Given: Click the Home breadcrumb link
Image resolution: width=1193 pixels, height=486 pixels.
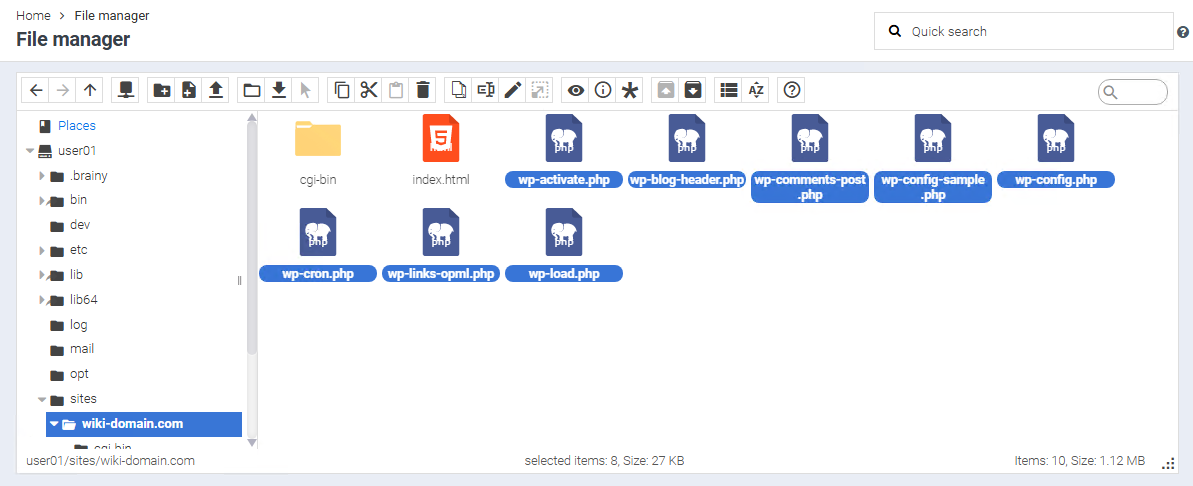Looking at the screenshot, I should (x=33, y=15).
